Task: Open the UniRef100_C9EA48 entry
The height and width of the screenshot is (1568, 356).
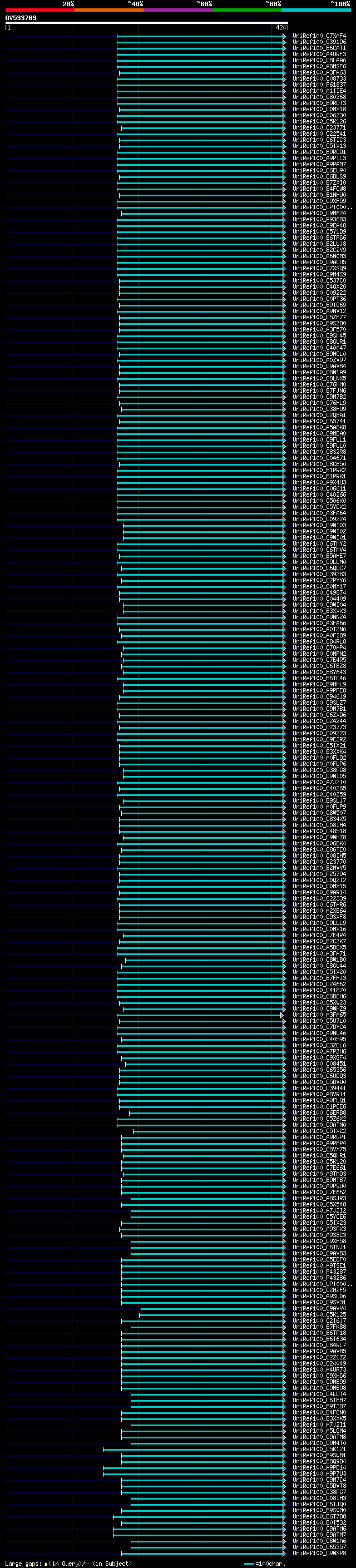Action: pyautogui.click(x=319, y=225)
